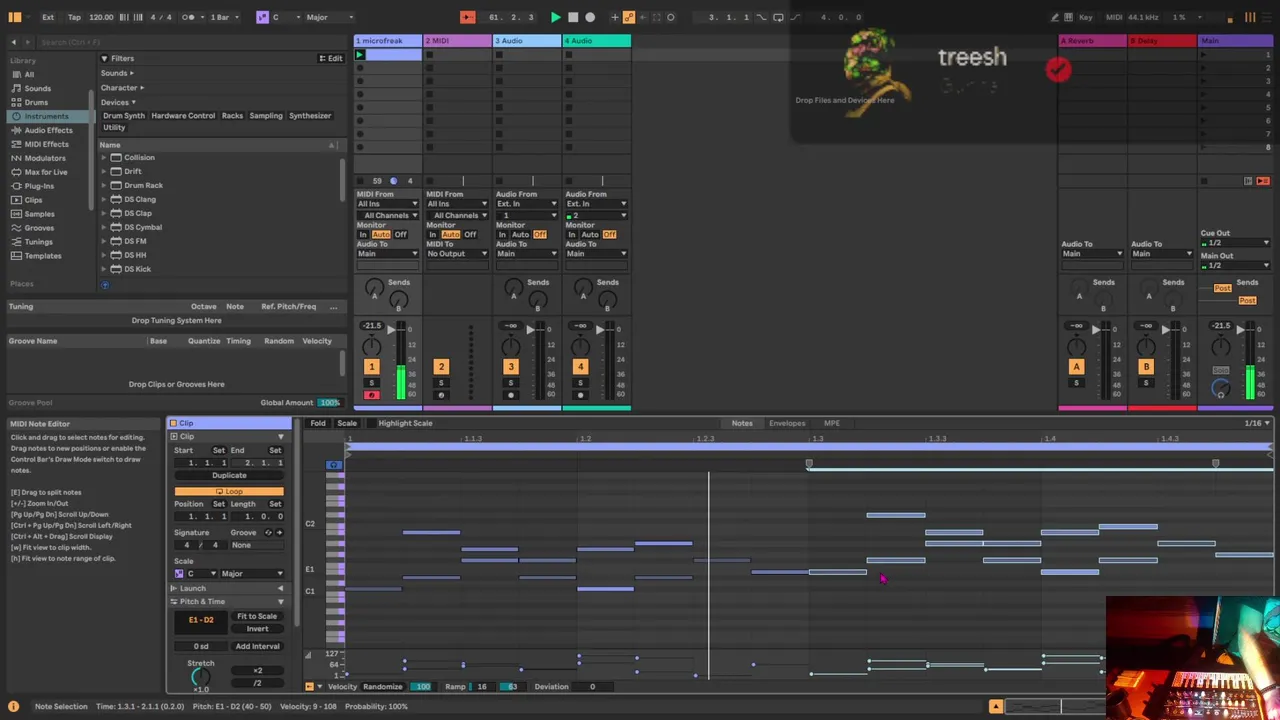
Task: Switch to the MPE tab
Action: point(832,423)
